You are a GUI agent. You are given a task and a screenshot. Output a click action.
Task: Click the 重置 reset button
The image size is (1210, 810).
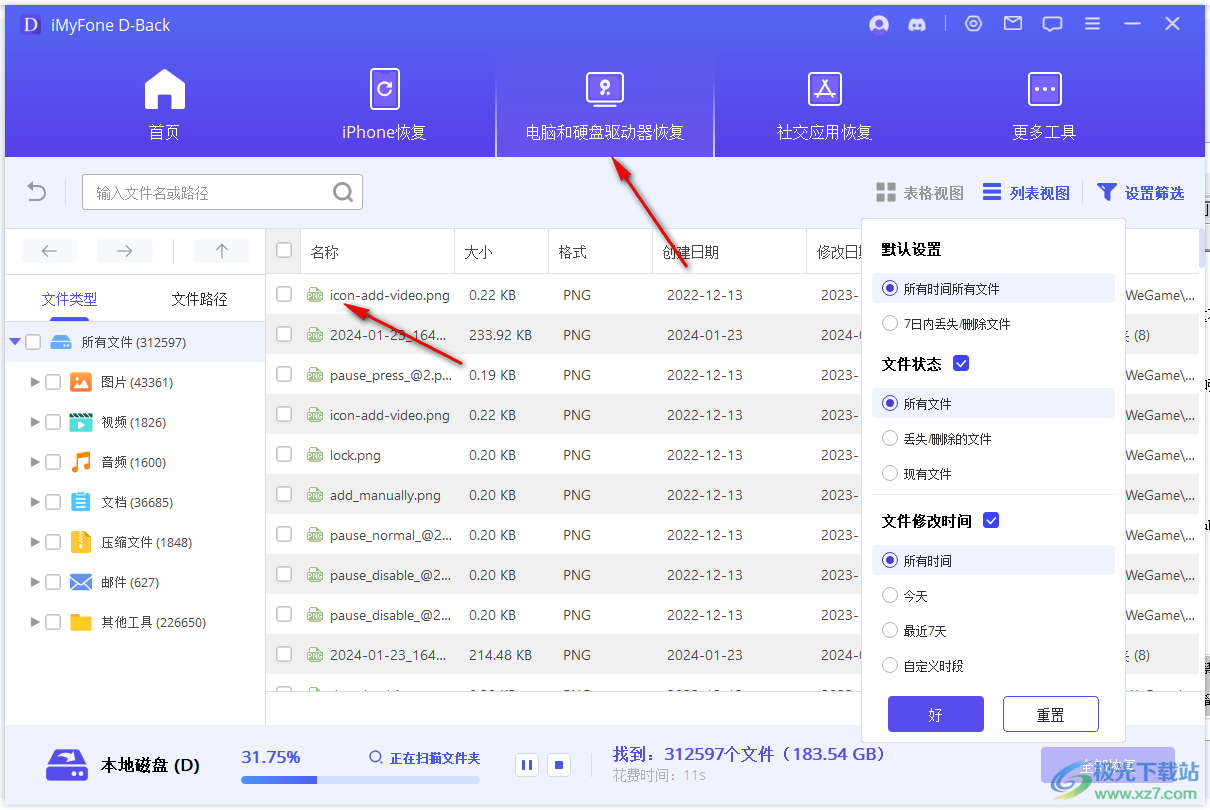(1050, 715)
